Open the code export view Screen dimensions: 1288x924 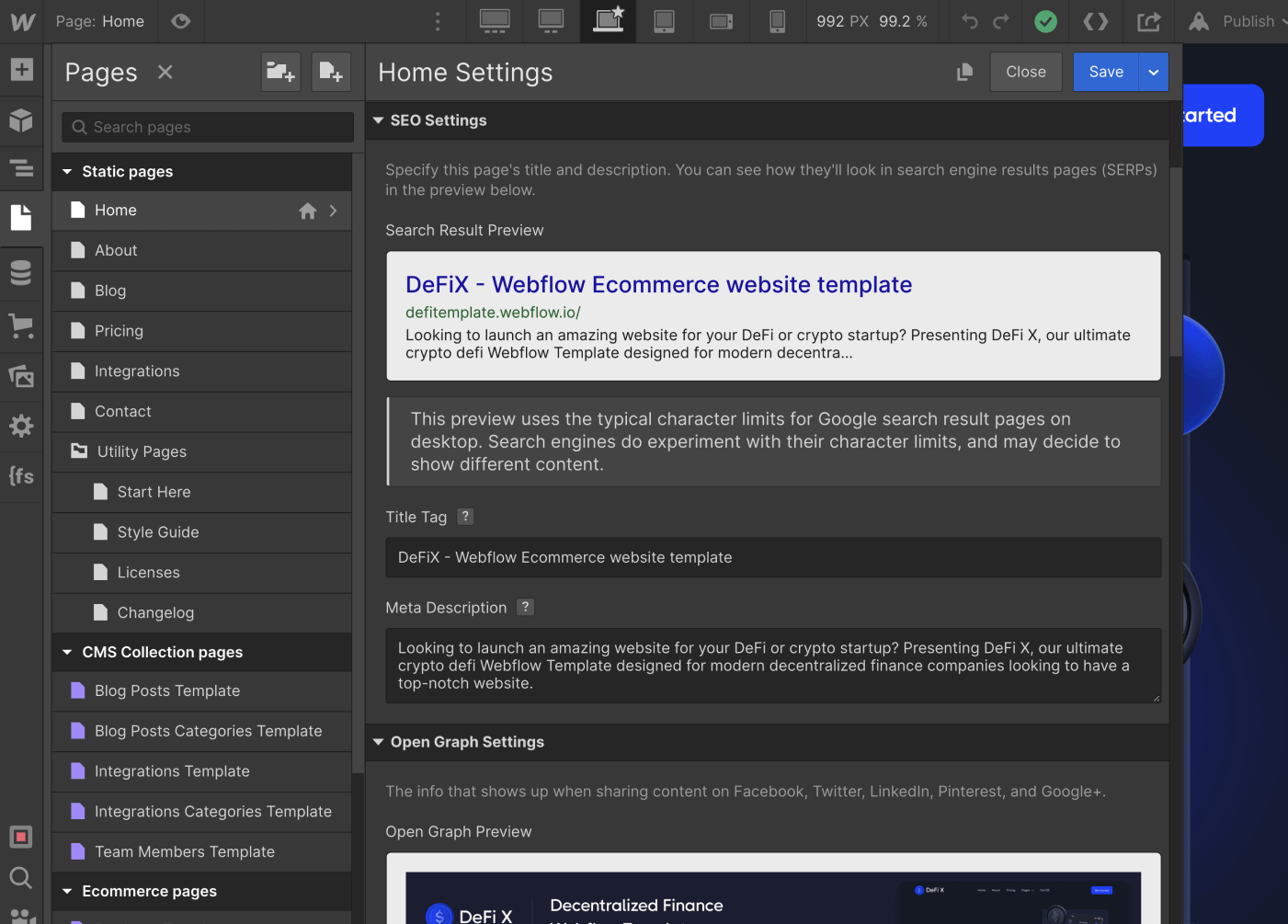(x=1096, y=21)
